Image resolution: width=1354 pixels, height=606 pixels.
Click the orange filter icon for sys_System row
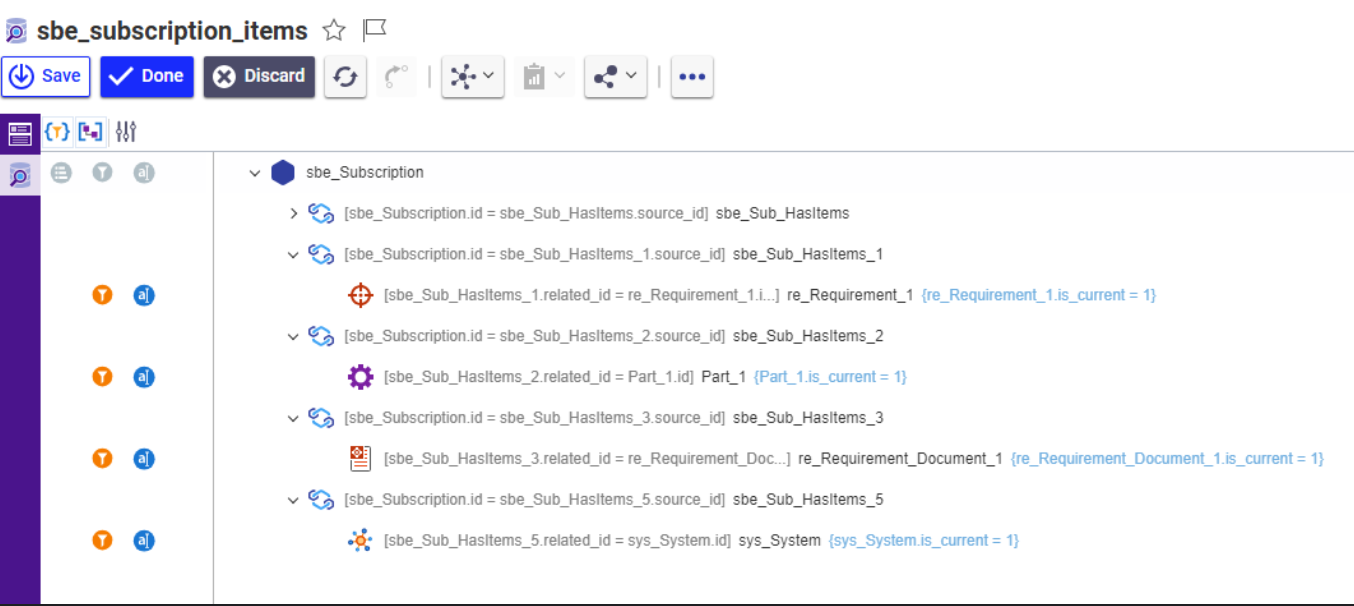pyautogui.click(x=102, y=541)
